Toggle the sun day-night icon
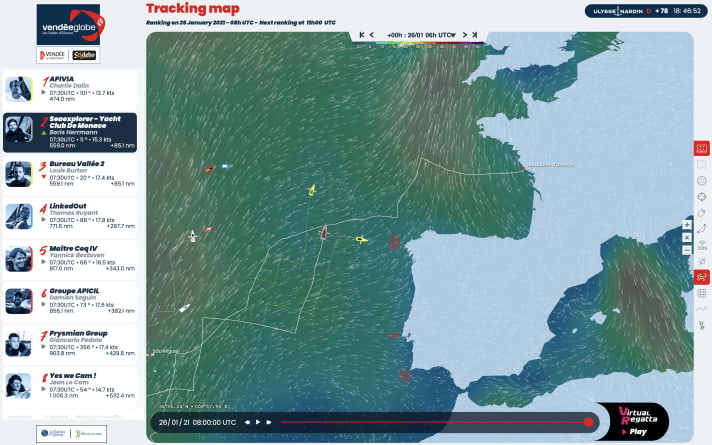712x445 pixels. pos(702,261)
